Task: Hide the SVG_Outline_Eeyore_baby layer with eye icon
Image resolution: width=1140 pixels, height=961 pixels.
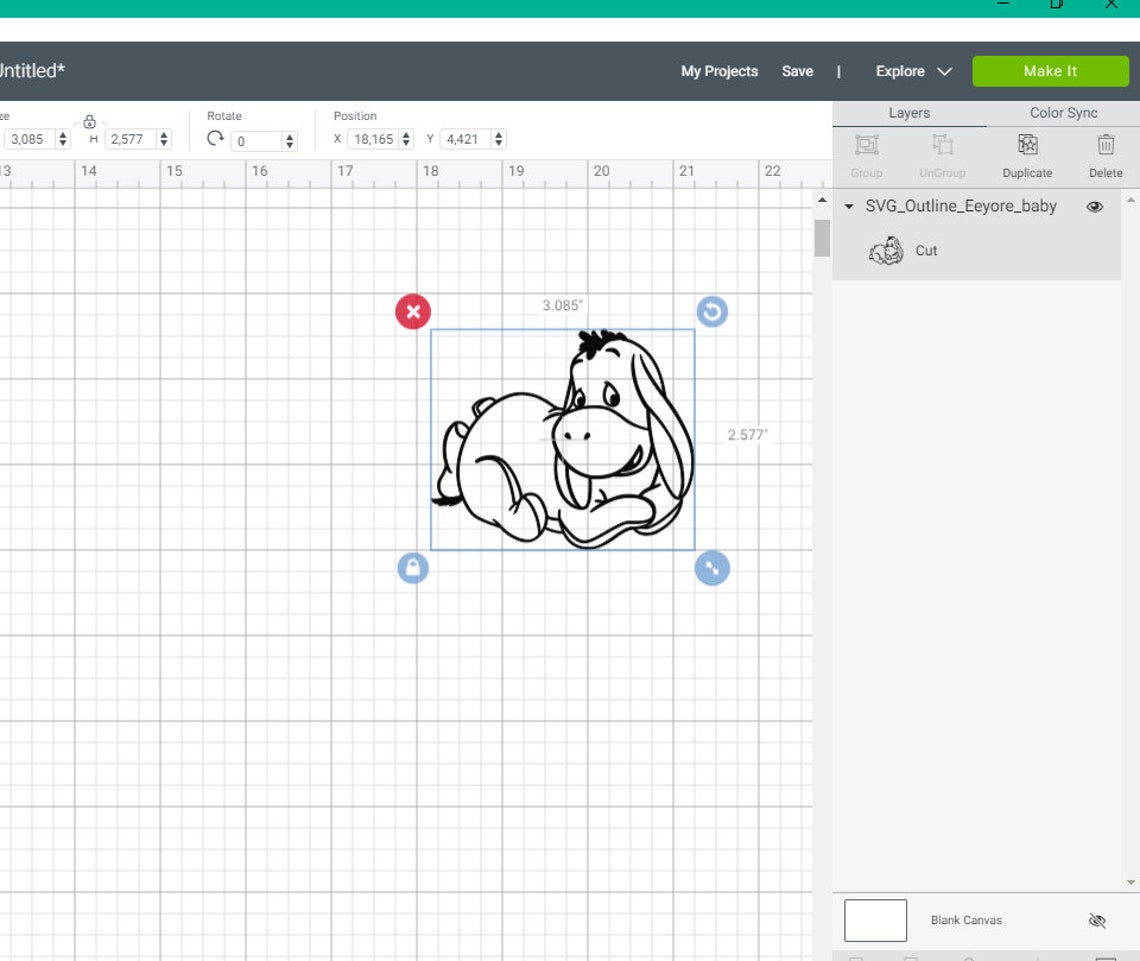Action: [1094, 206]
